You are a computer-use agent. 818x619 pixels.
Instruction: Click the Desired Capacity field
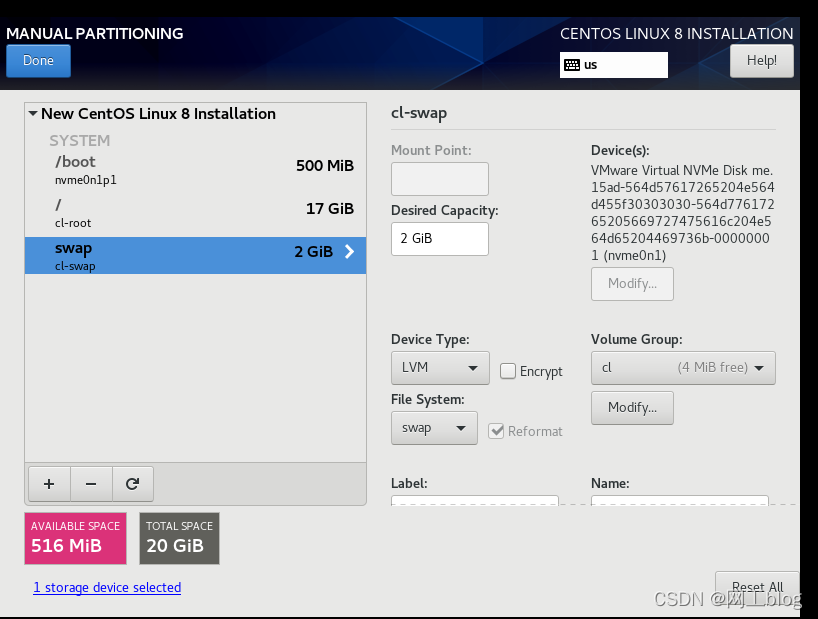point(440,239)
